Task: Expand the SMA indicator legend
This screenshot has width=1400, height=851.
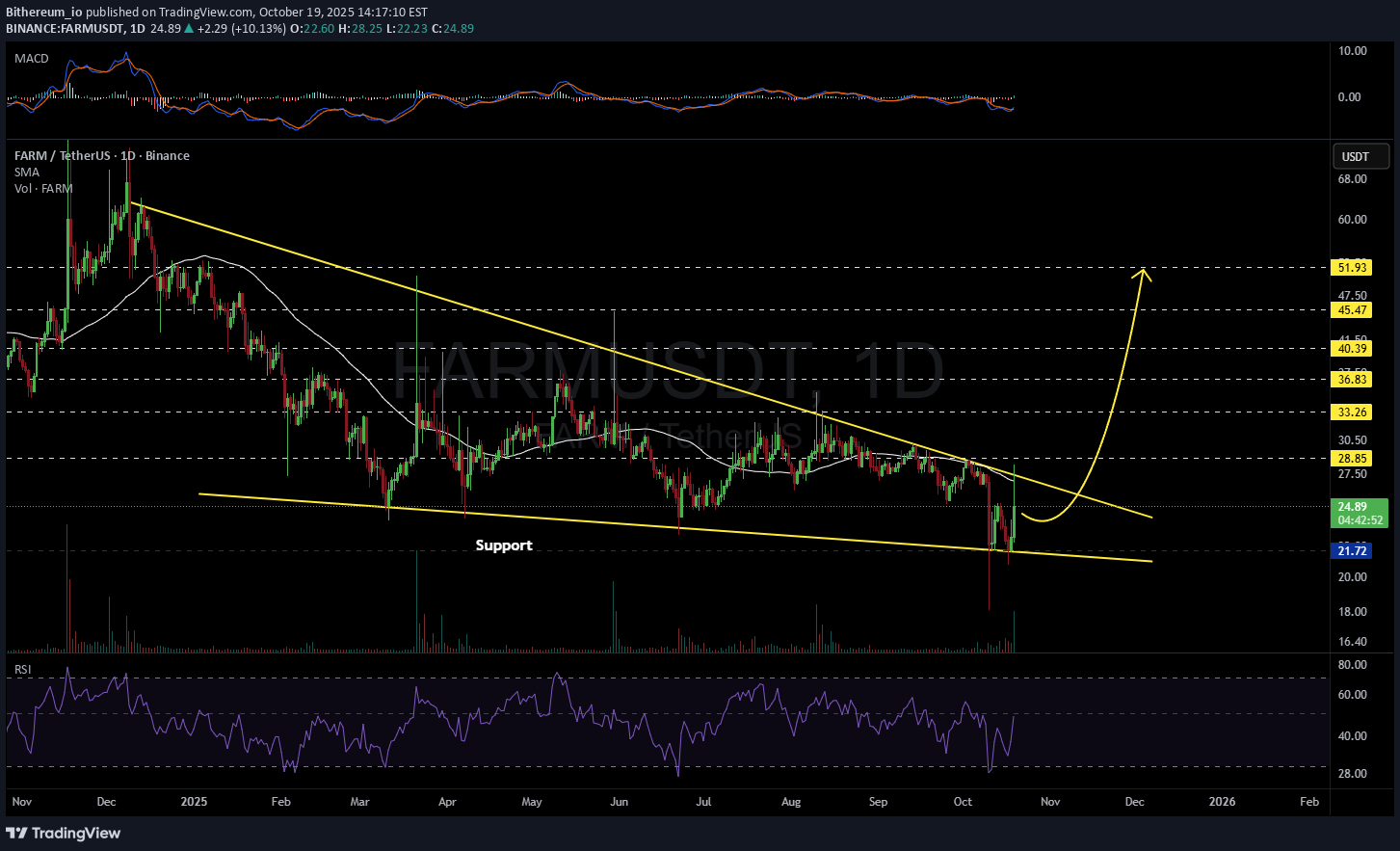Action: 27,172
